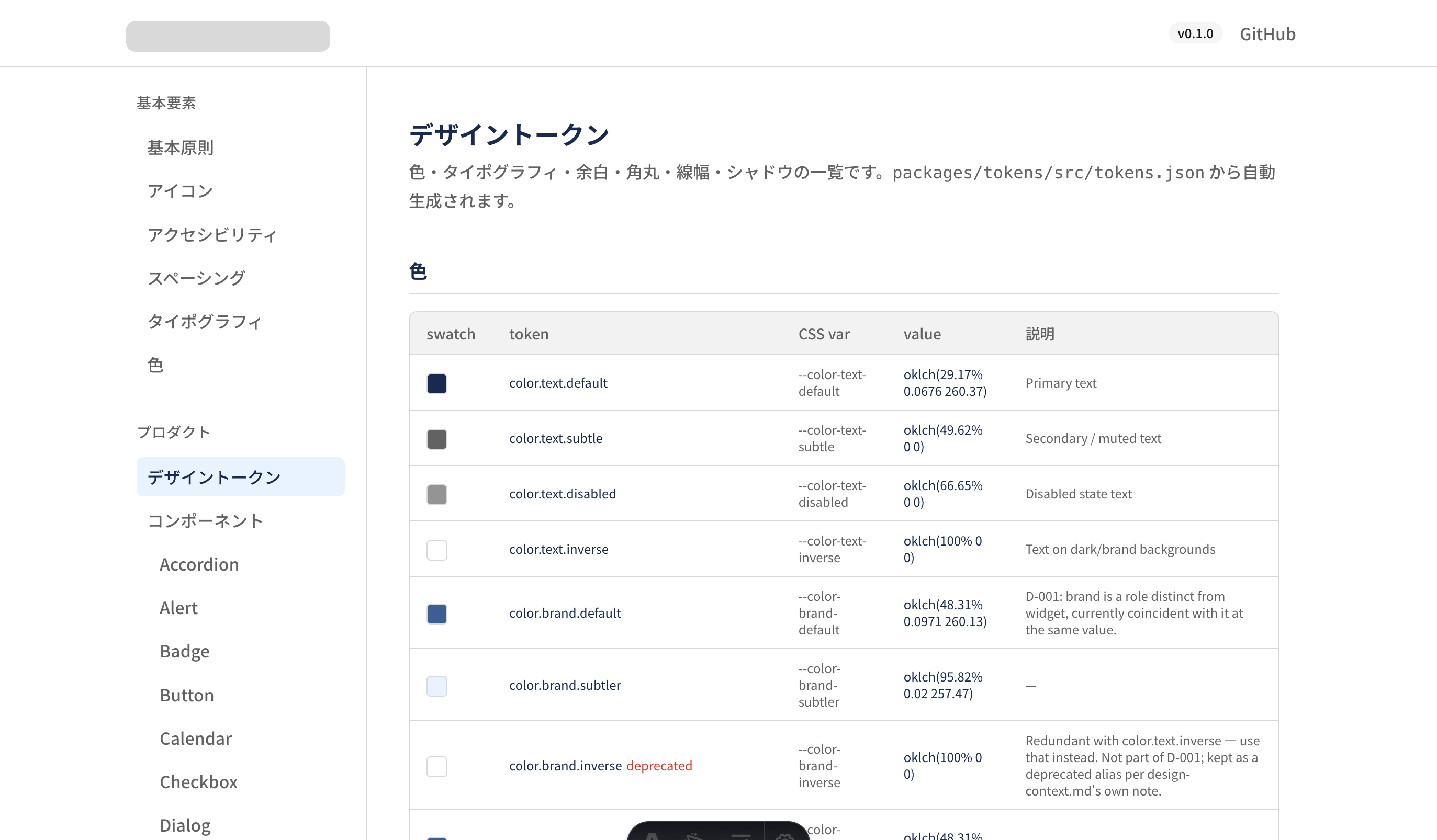Select 色 in the sidebar navigation

(155, 365)
